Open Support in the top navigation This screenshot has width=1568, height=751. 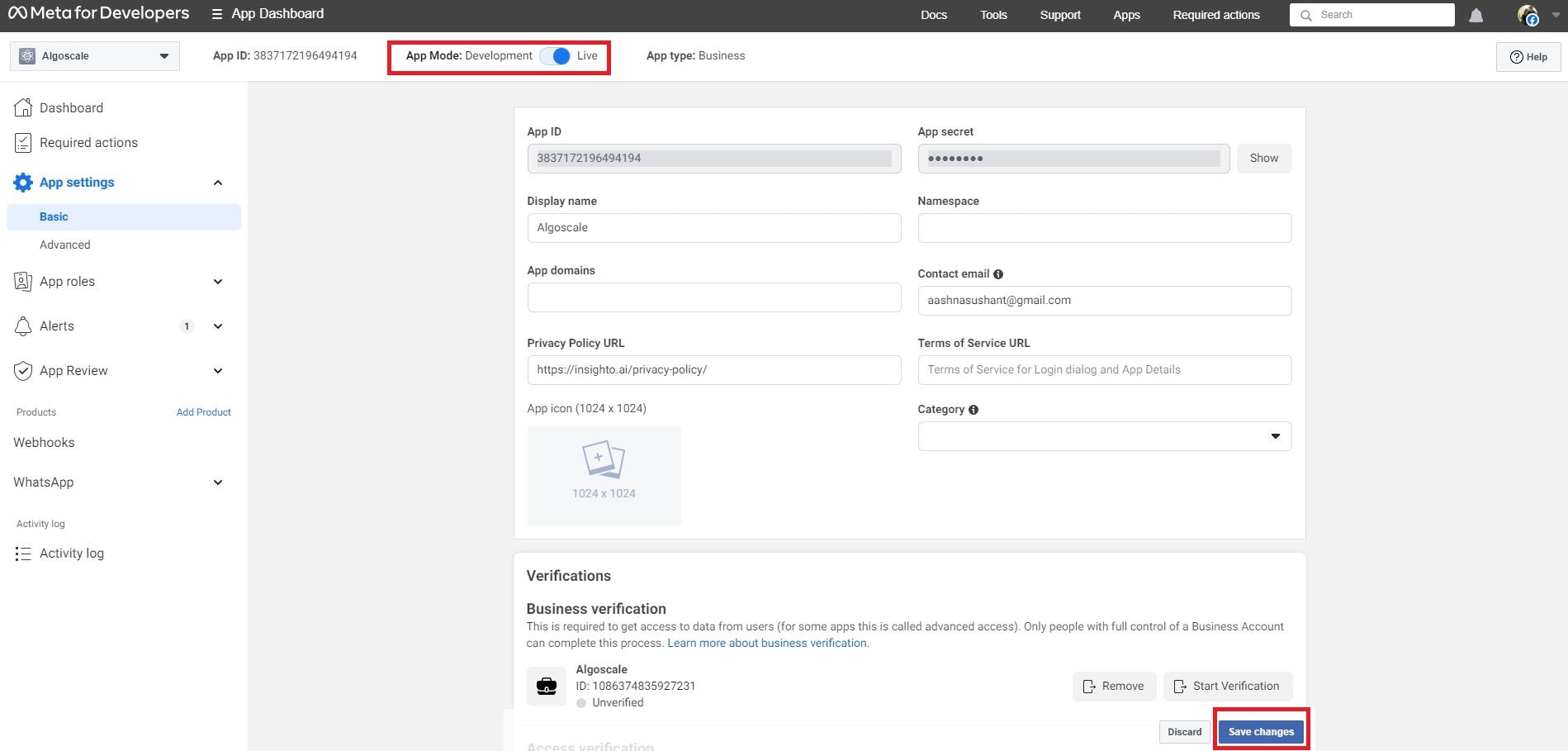pos(1060,15)
